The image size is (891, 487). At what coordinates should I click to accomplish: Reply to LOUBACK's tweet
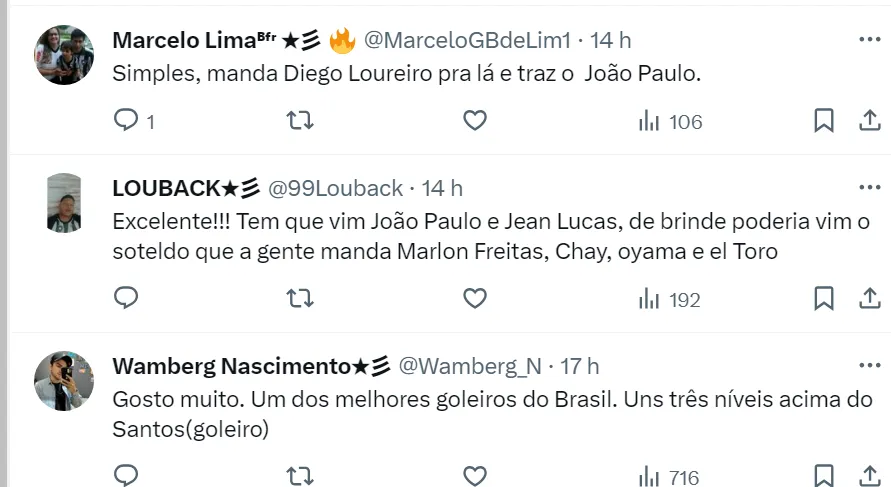[127, 298]
